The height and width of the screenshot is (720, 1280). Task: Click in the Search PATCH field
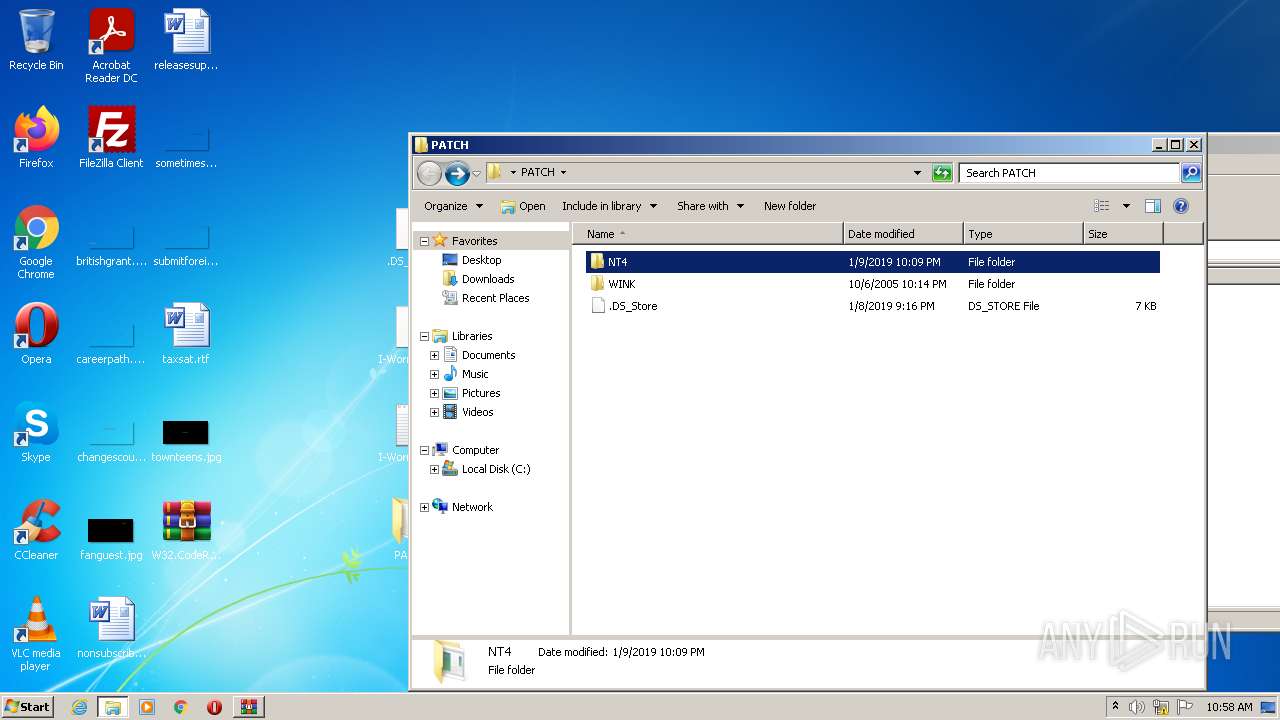tap(1069, 173)
